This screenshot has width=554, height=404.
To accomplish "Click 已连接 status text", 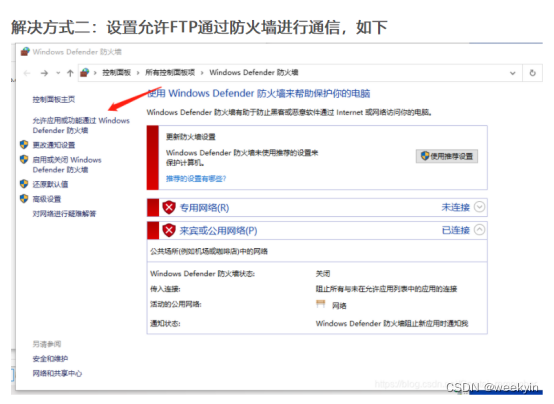I will pyautogui.click(x=455, y=230).
